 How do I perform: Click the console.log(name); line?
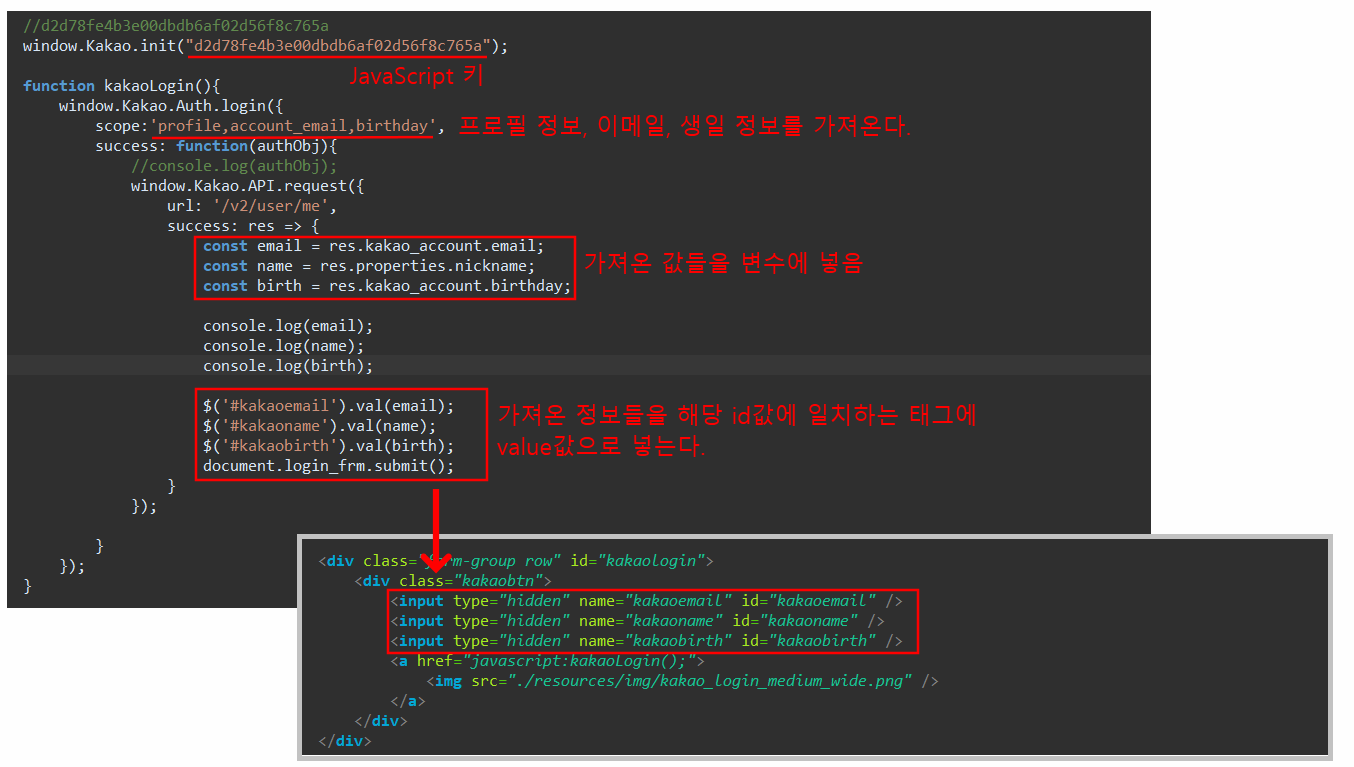point(284,346)
